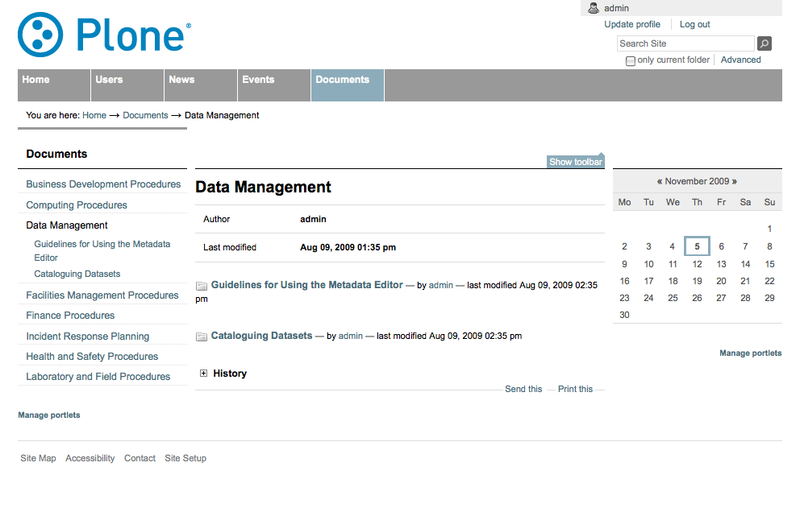Open Computing Procedures in sidebar
Screen dimensions: 800x508
click(76, 205)
